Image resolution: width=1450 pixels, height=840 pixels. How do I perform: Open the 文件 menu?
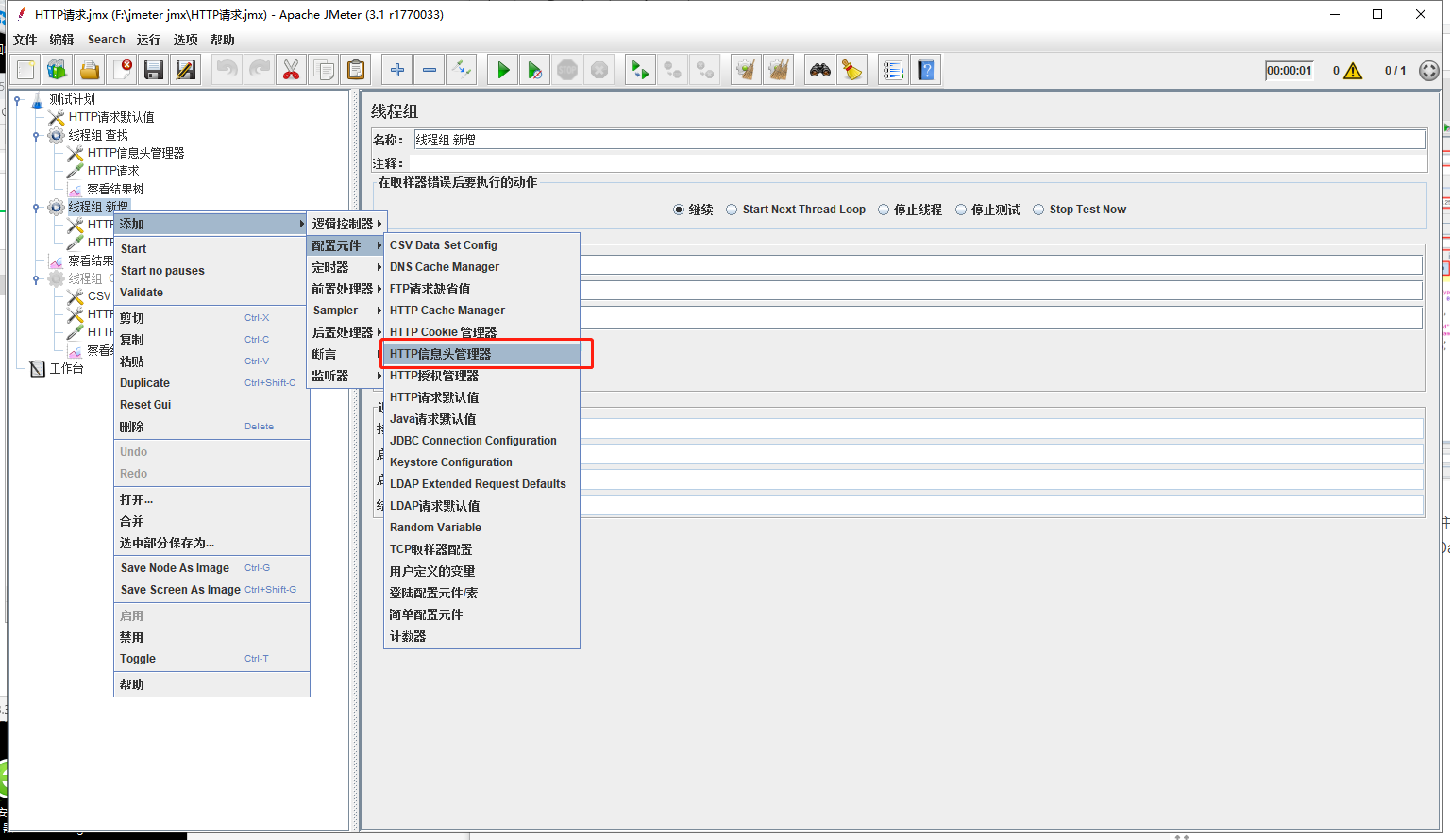[x=25, y=40]
